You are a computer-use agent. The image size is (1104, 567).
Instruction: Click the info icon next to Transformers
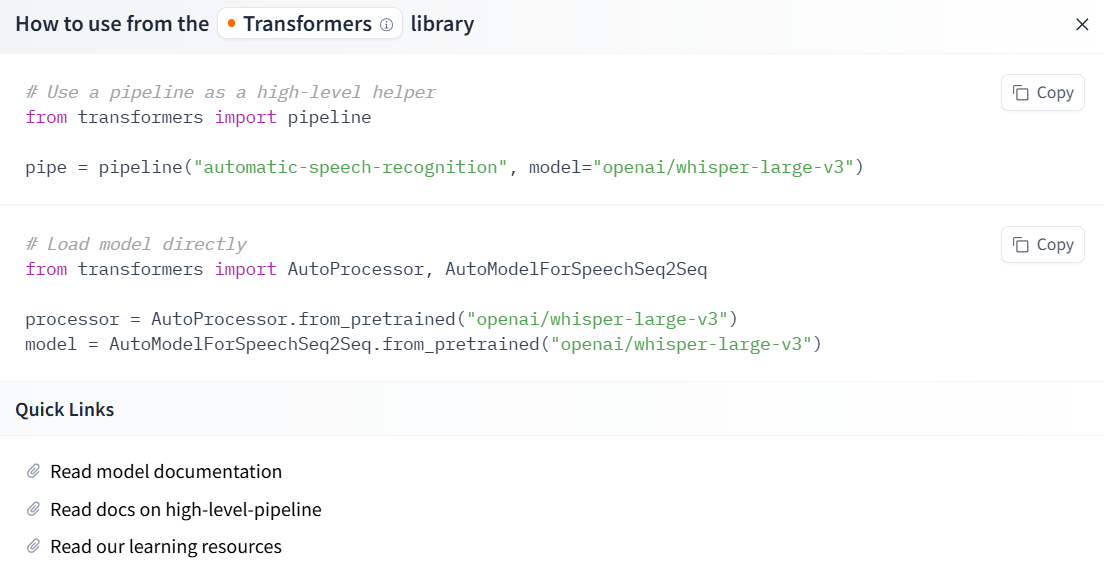point(387,25)
